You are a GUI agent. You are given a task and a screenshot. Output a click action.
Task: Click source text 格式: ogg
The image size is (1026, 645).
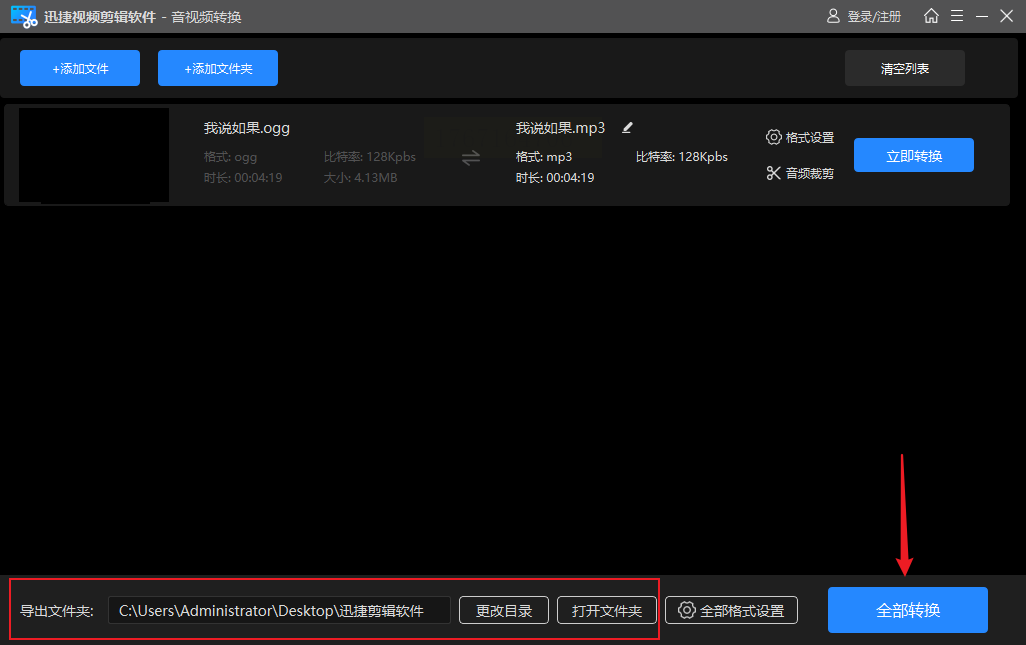(230, 157)
